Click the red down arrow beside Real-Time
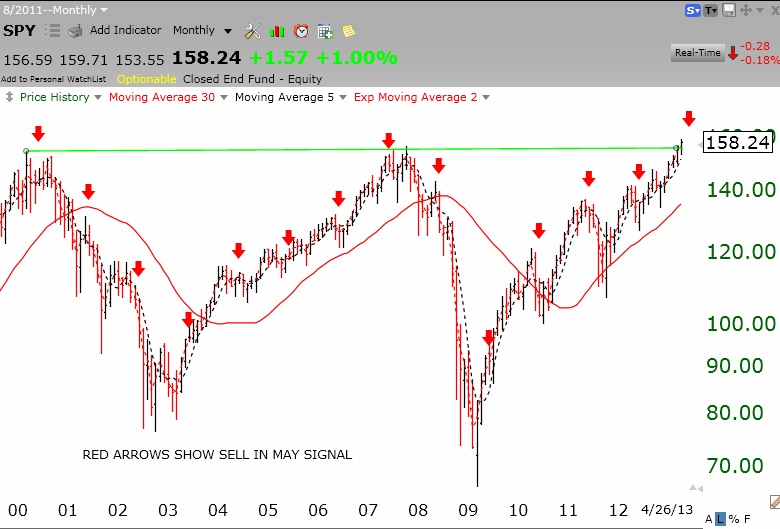 click(x=733, y=53)
